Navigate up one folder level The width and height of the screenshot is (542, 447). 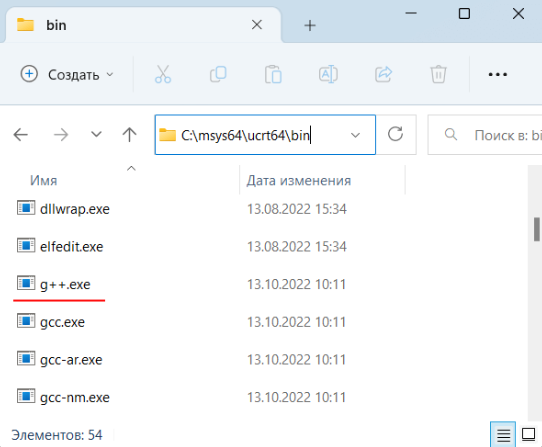pyautogui.click(x=130, y=134)
